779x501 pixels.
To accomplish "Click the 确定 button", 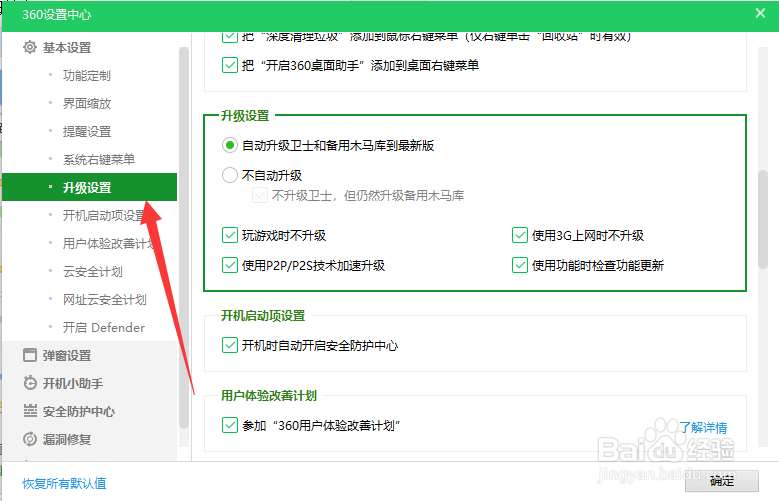I will [722, 481].
